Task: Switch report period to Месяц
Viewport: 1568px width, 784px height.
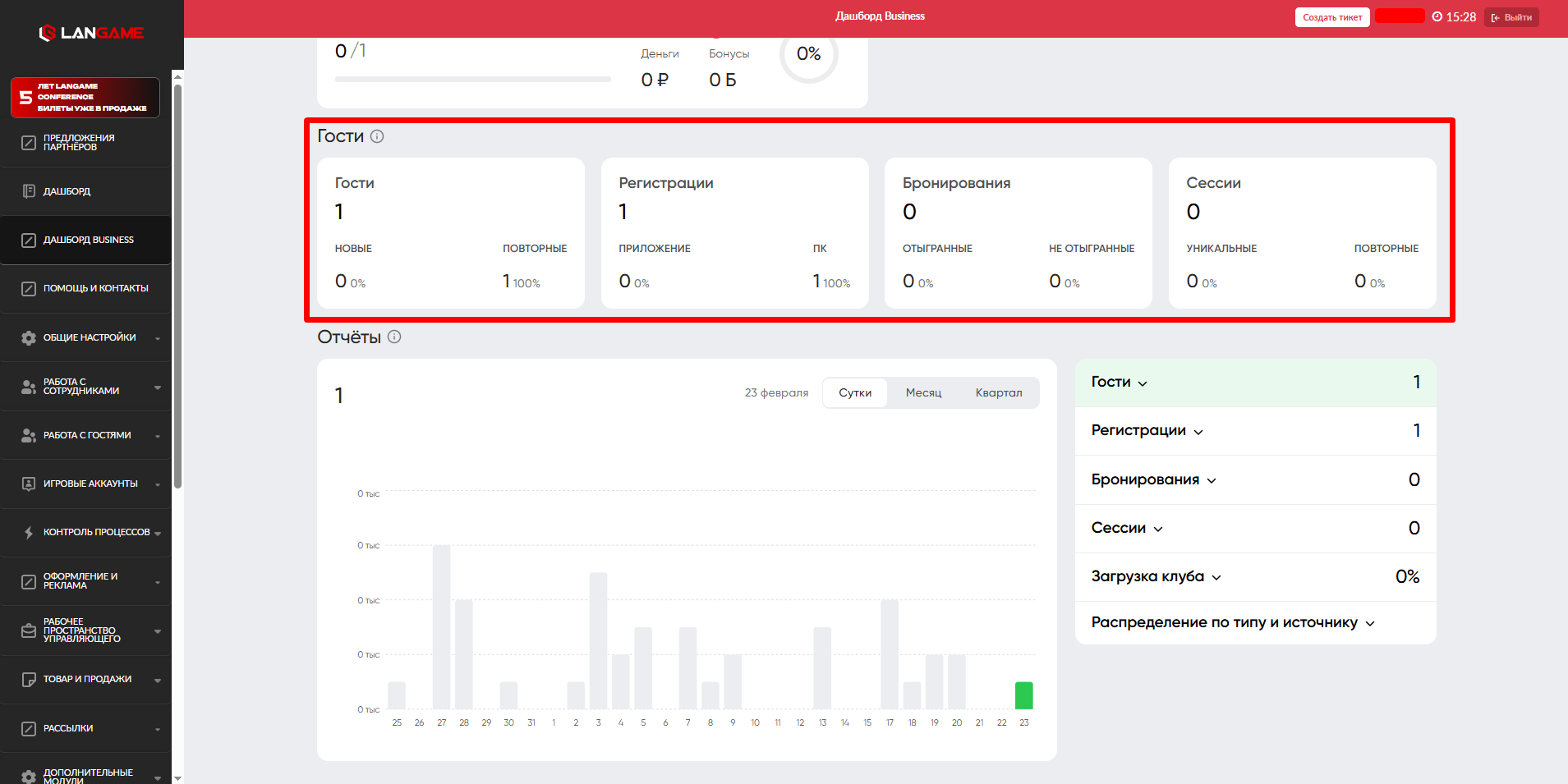Action: tap(923, 392)
